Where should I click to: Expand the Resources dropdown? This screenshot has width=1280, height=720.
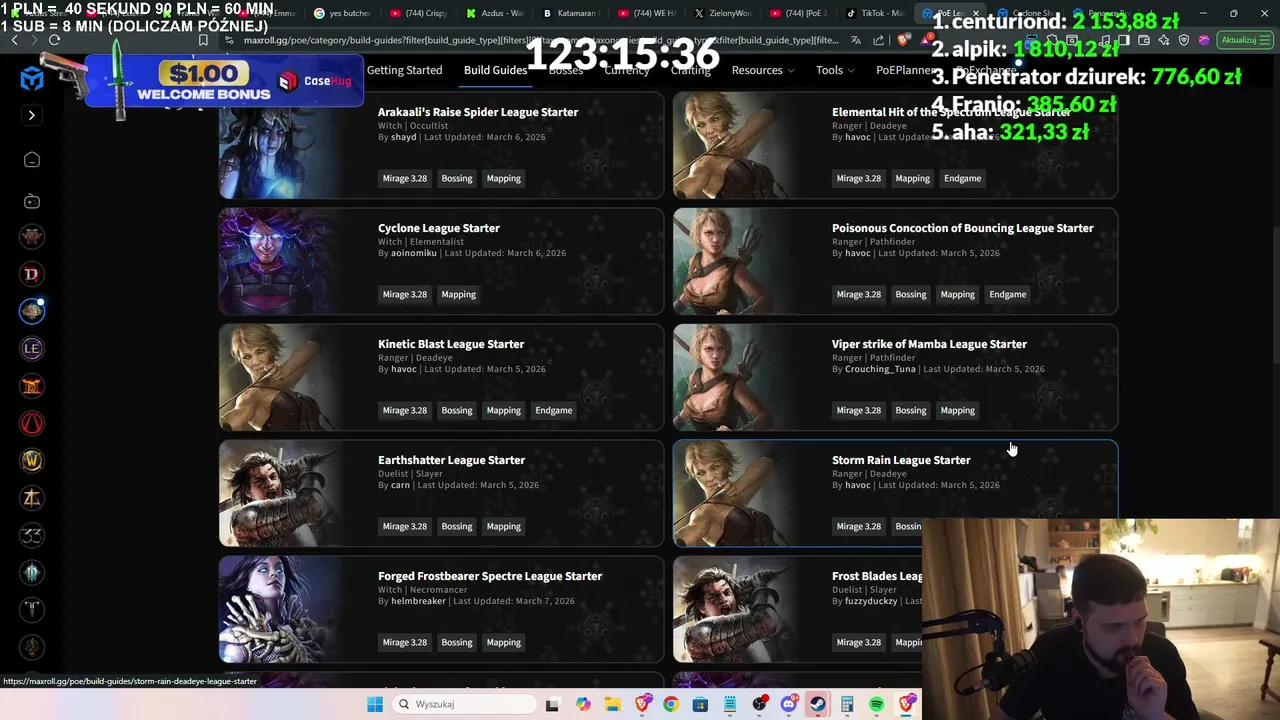click(763, 70)
